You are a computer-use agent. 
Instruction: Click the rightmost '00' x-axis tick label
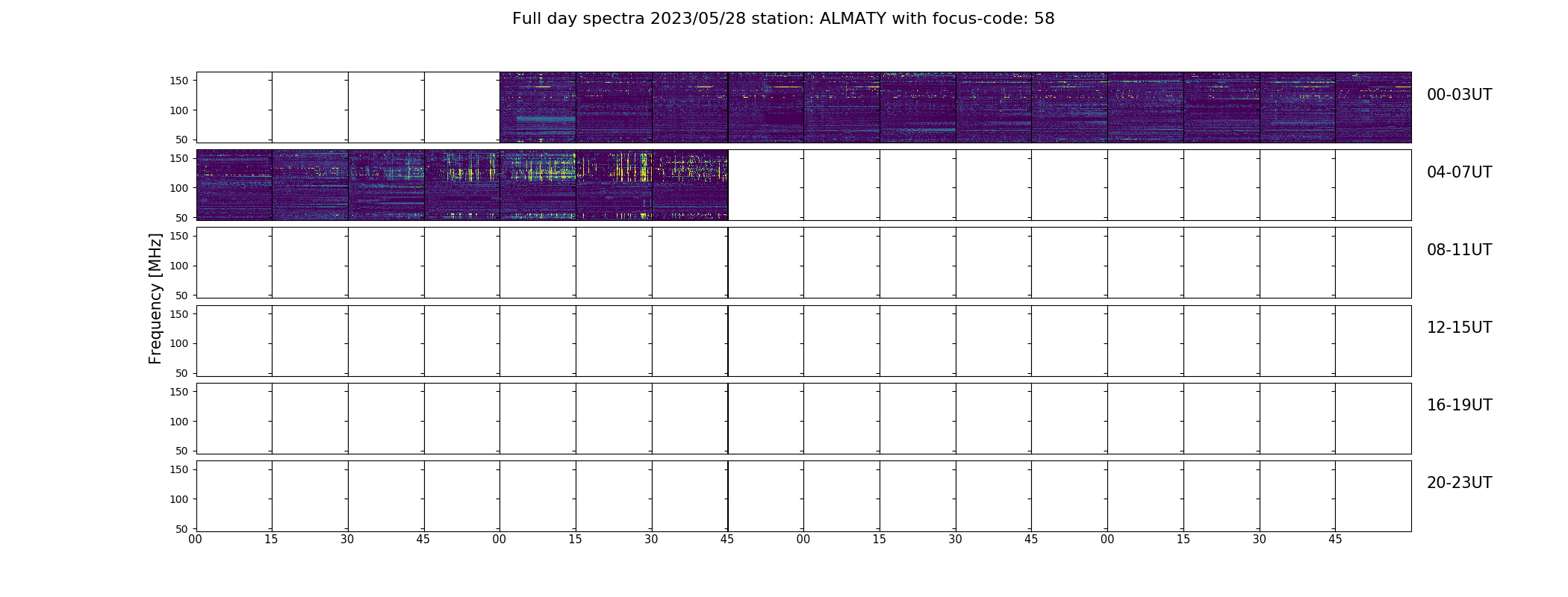1107,540
